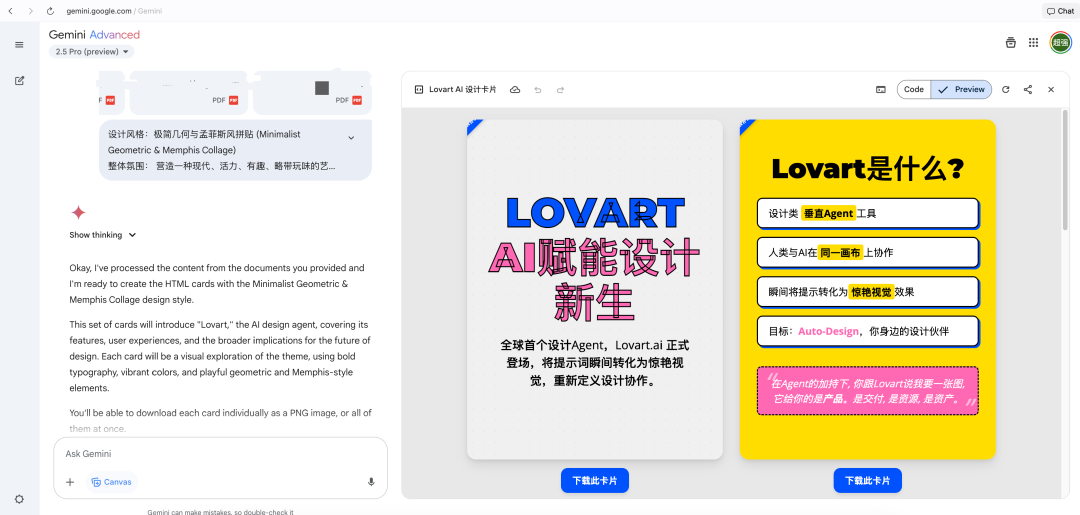Click the Auto-Design item box

click(x=867, y=331)
